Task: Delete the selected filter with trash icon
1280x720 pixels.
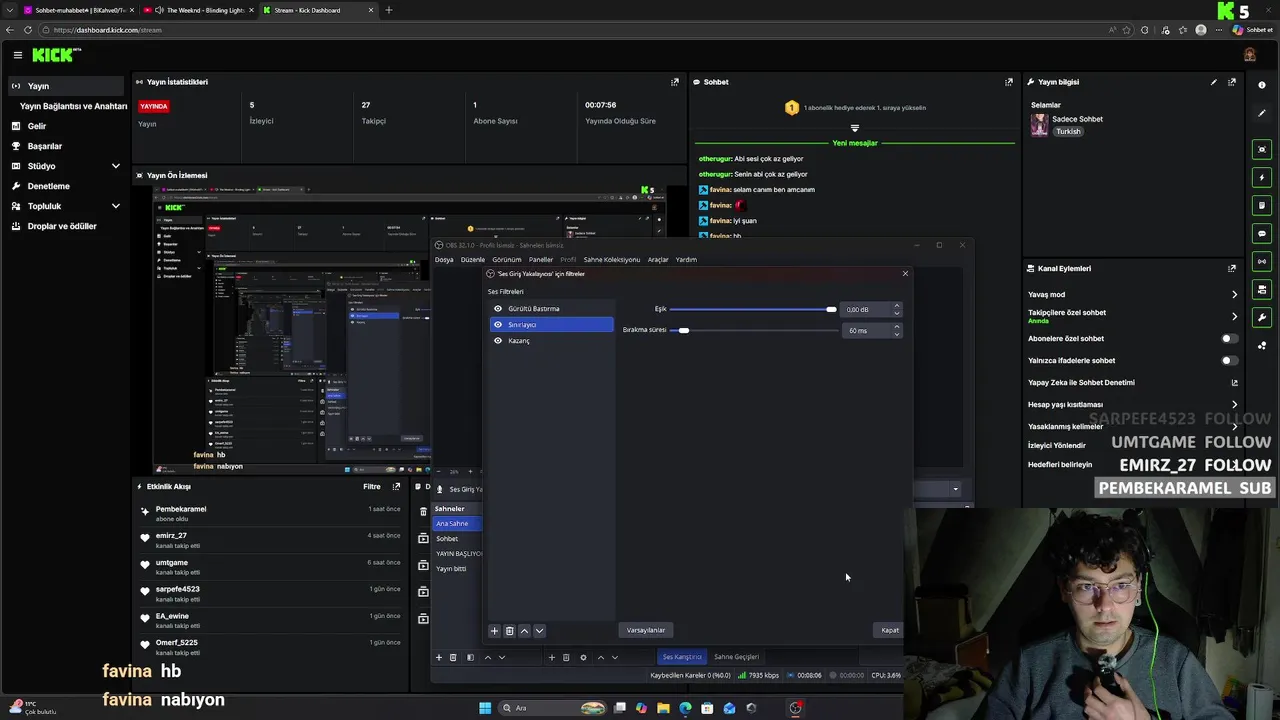Action: (509, 631)
